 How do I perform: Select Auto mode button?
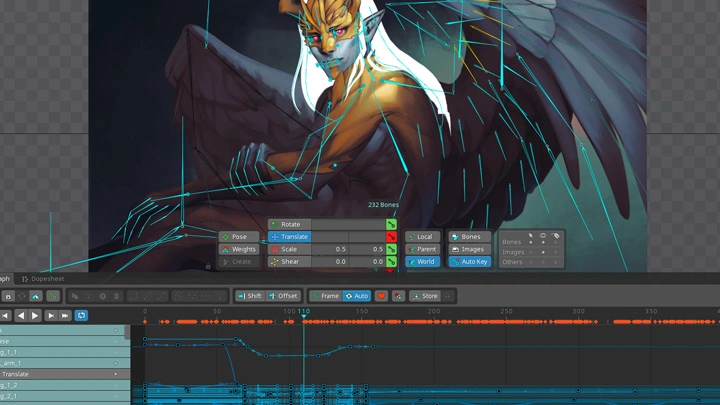pyautogui.click(x=357, y=296)
